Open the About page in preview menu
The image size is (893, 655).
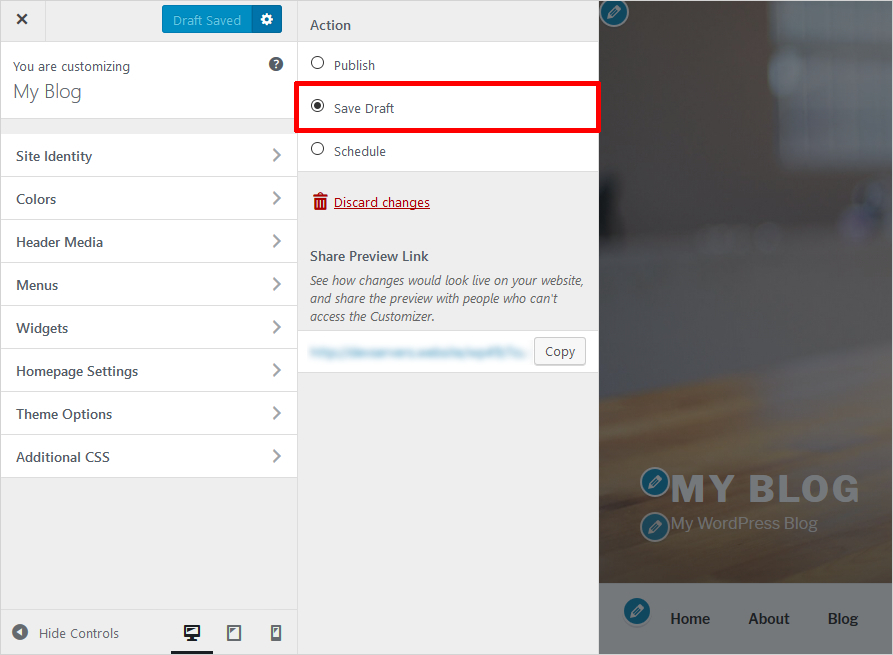coord(768,619)
